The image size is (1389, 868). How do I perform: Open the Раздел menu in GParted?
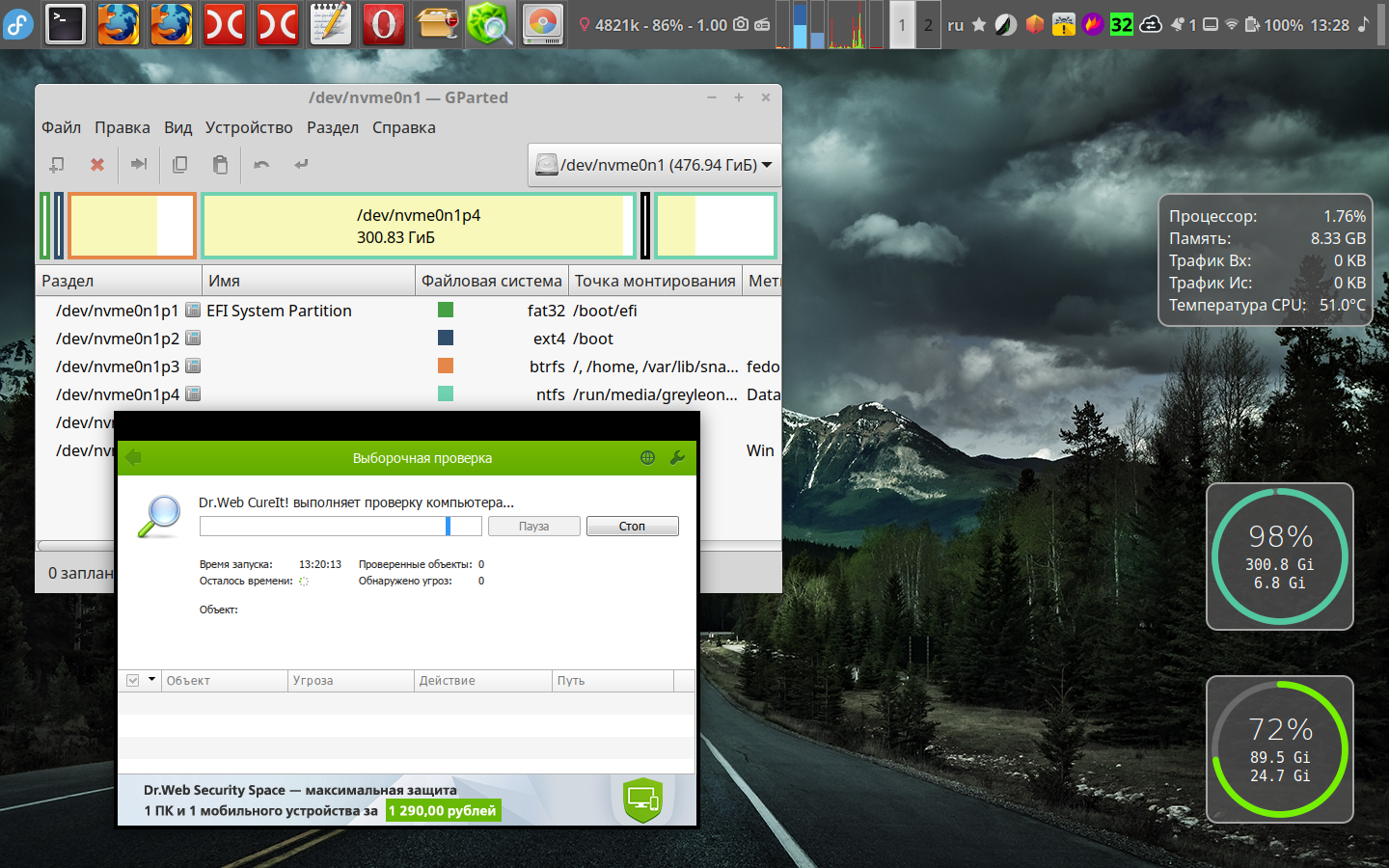[332, 127]
